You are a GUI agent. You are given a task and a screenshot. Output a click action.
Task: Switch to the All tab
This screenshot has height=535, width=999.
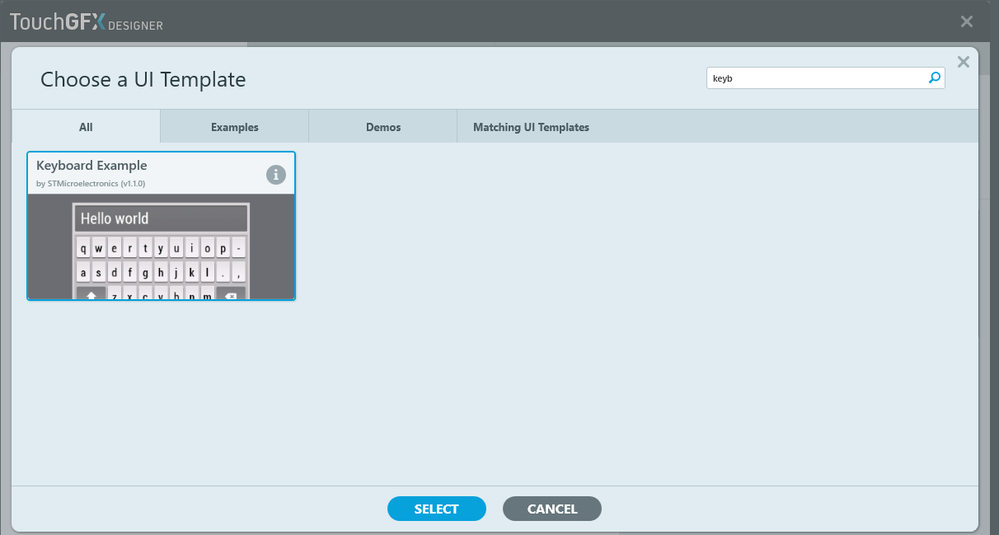(x=86, y=127)
